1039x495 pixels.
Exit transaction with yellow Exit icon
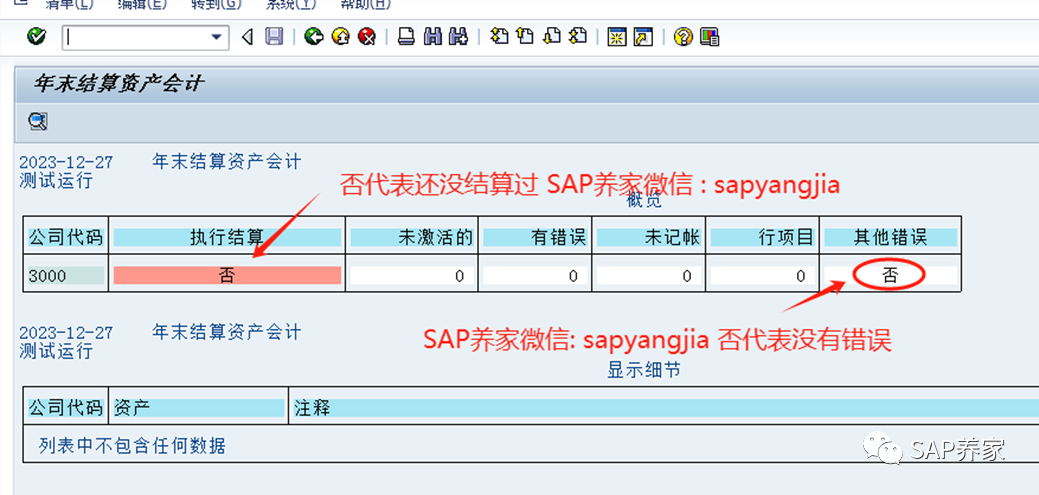tap(341, 36)
